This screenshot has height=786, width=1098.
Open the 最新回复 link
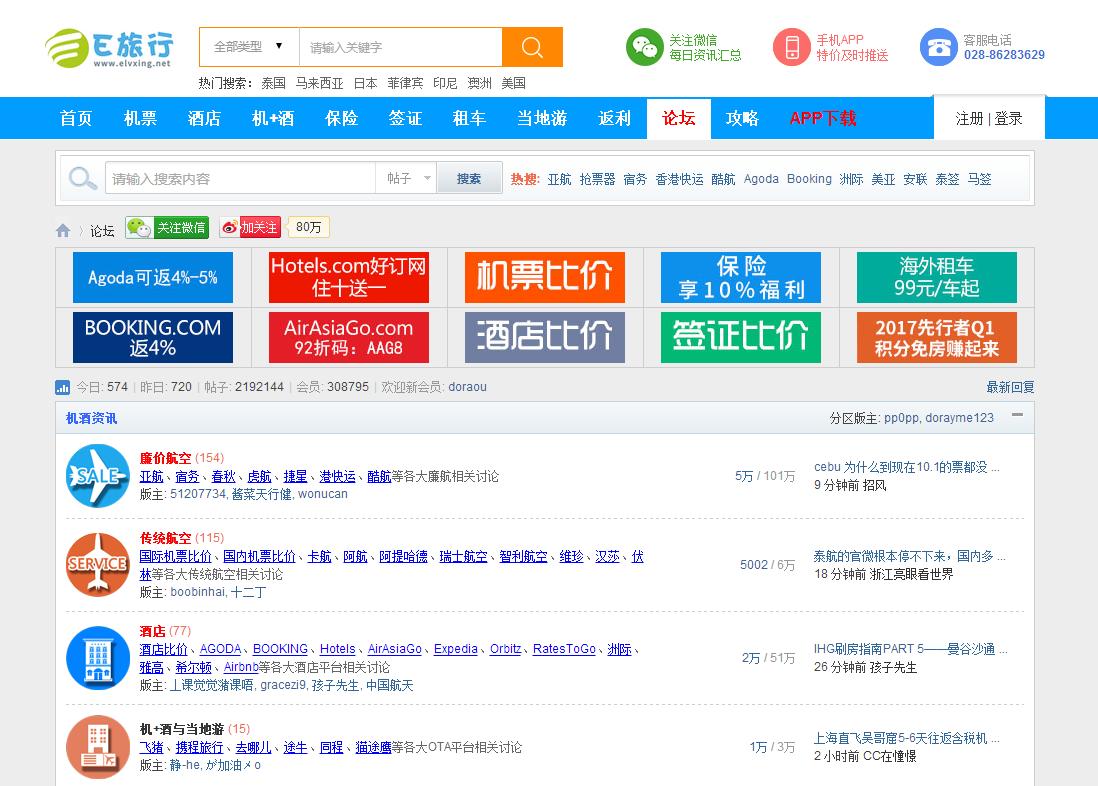tap(1011, 387)
